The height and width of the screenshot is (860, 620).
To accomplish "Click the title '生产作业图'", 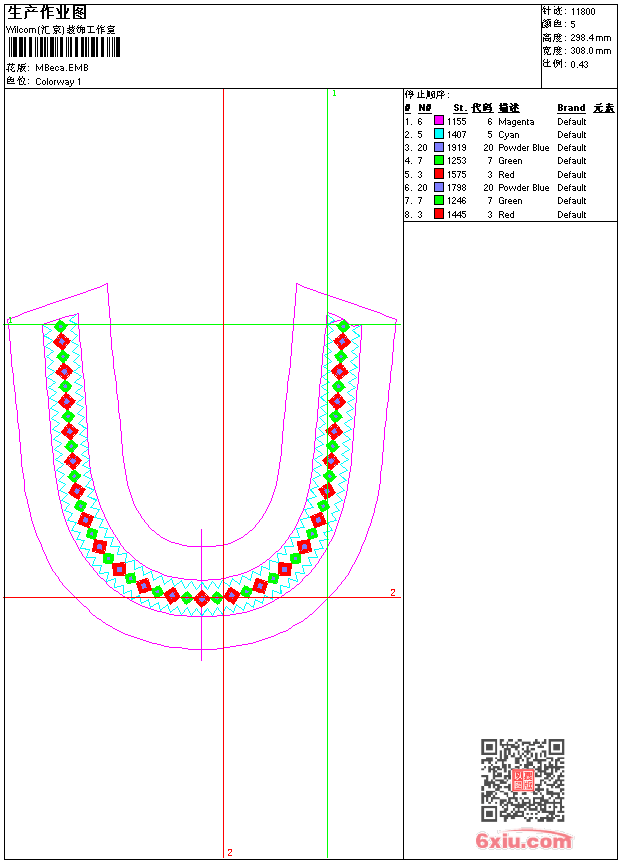I will tap(47, 13).
